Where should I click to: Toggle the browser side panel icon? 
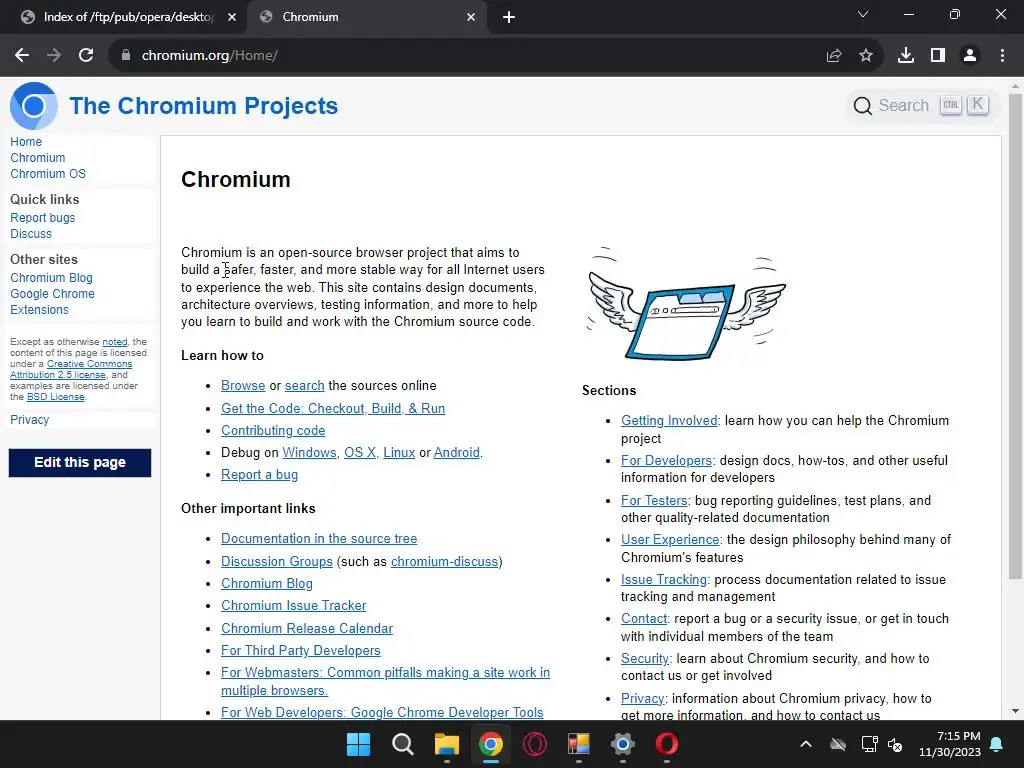(938, 56)
